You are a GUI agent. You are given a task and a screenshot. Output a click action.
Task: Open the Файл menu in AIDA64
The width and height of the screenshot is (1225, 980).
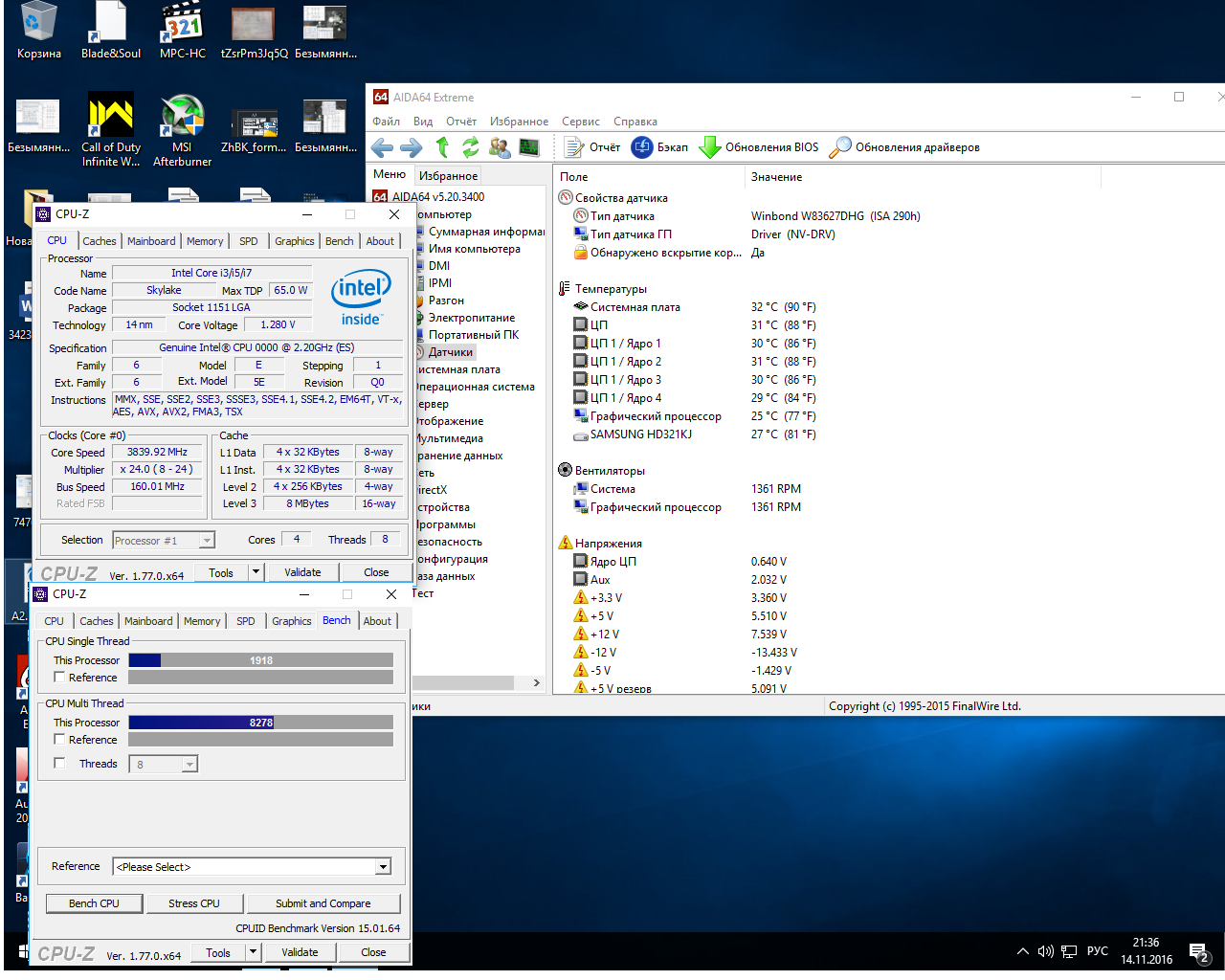pos(386,122)
